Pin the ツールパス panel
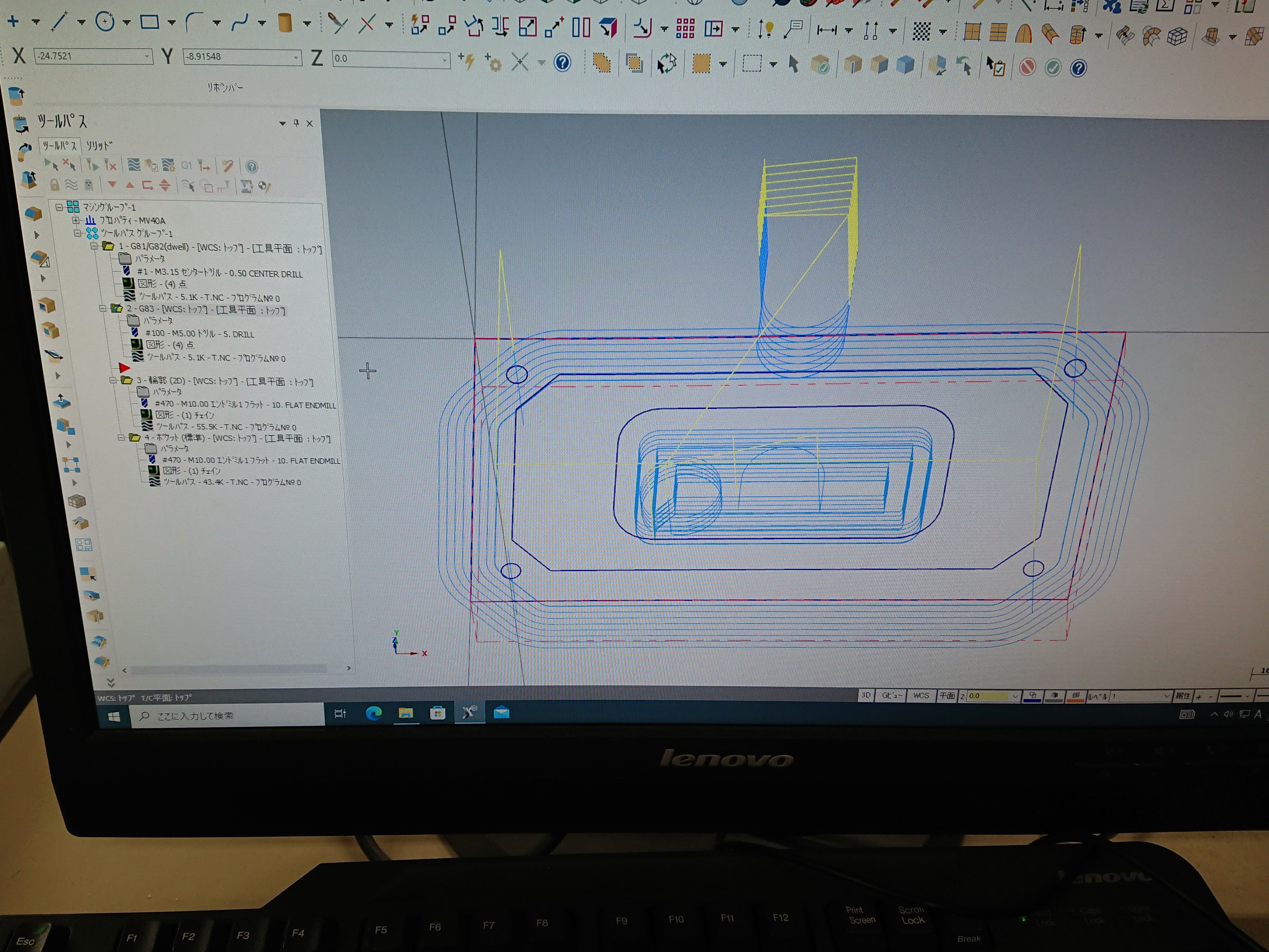The height and width of the screenshot is (952, 1269). [x=296, y=123]
